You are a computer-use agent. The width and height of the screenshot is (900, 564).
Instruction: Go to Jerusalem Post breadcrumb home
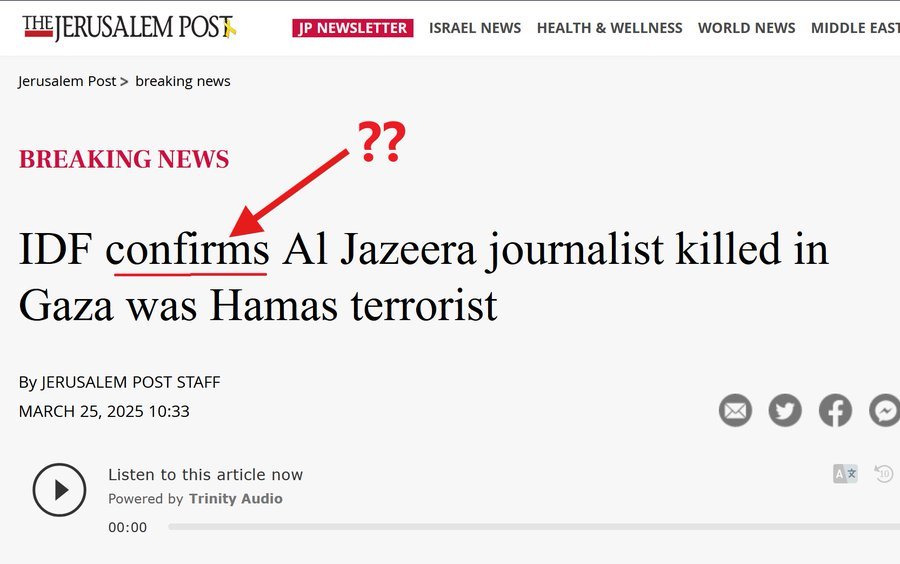click(67, 81)
